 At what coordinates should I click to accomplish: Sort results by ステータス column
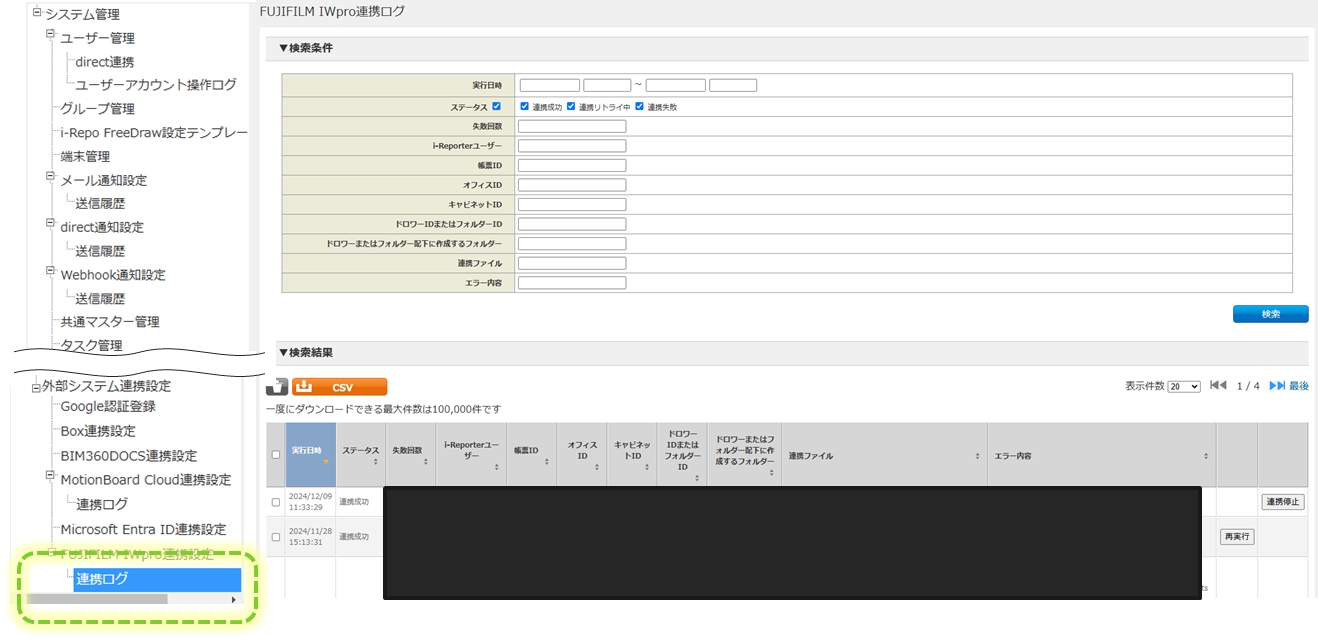(360, 455)
